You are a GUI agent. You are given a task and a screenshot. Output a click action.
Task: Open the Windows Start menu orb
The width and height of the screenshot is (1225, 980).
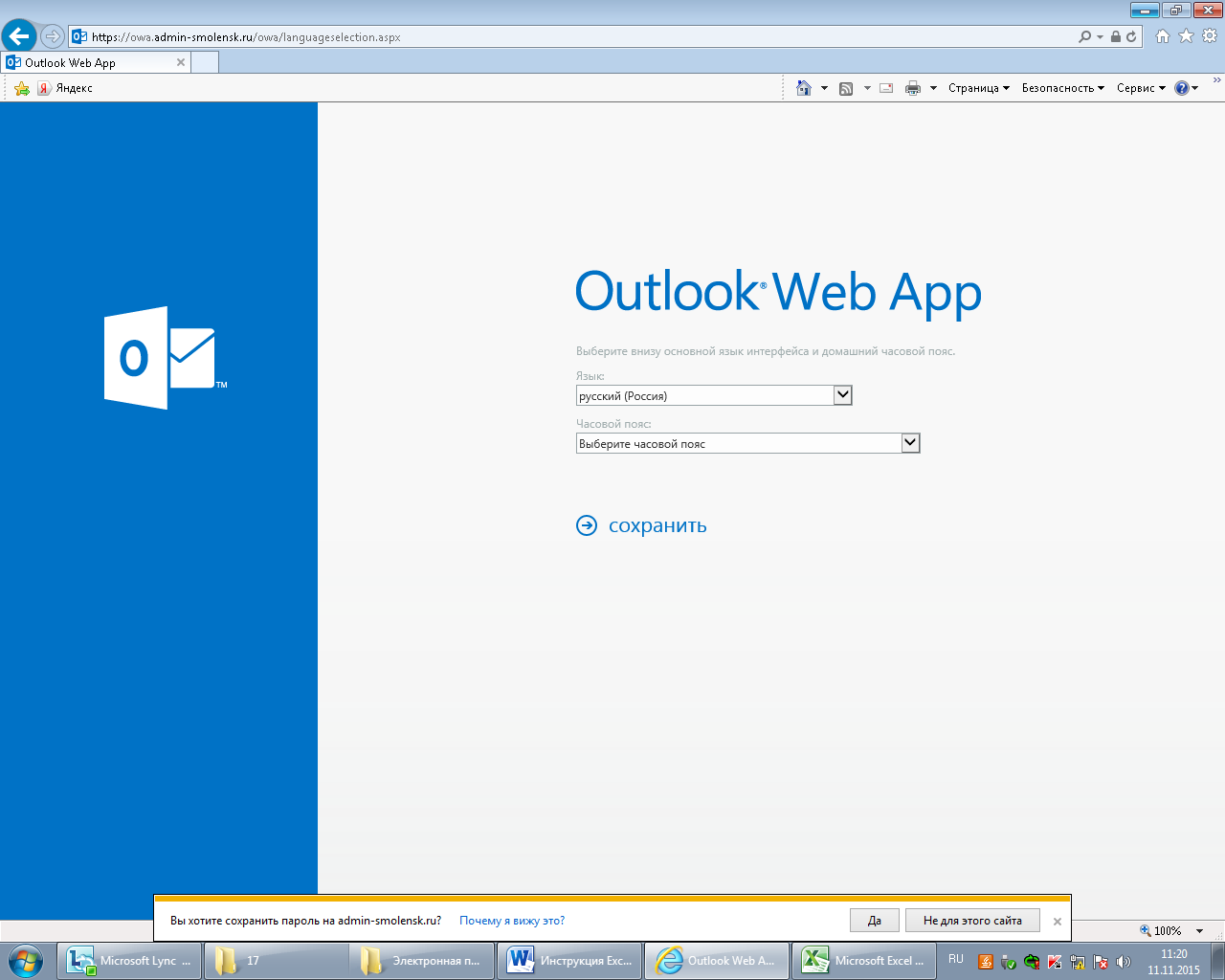(26, 960)
